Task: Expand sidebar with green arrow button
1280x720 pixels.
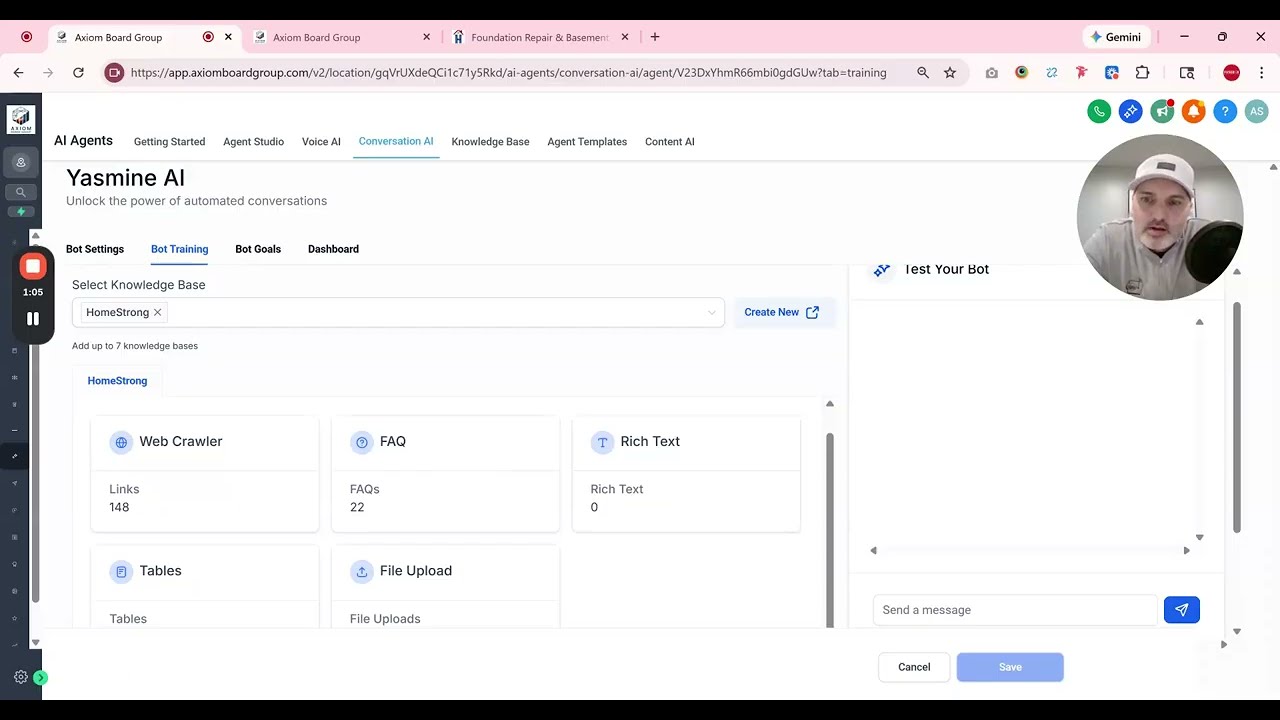Action: click(x=40, y=678)
